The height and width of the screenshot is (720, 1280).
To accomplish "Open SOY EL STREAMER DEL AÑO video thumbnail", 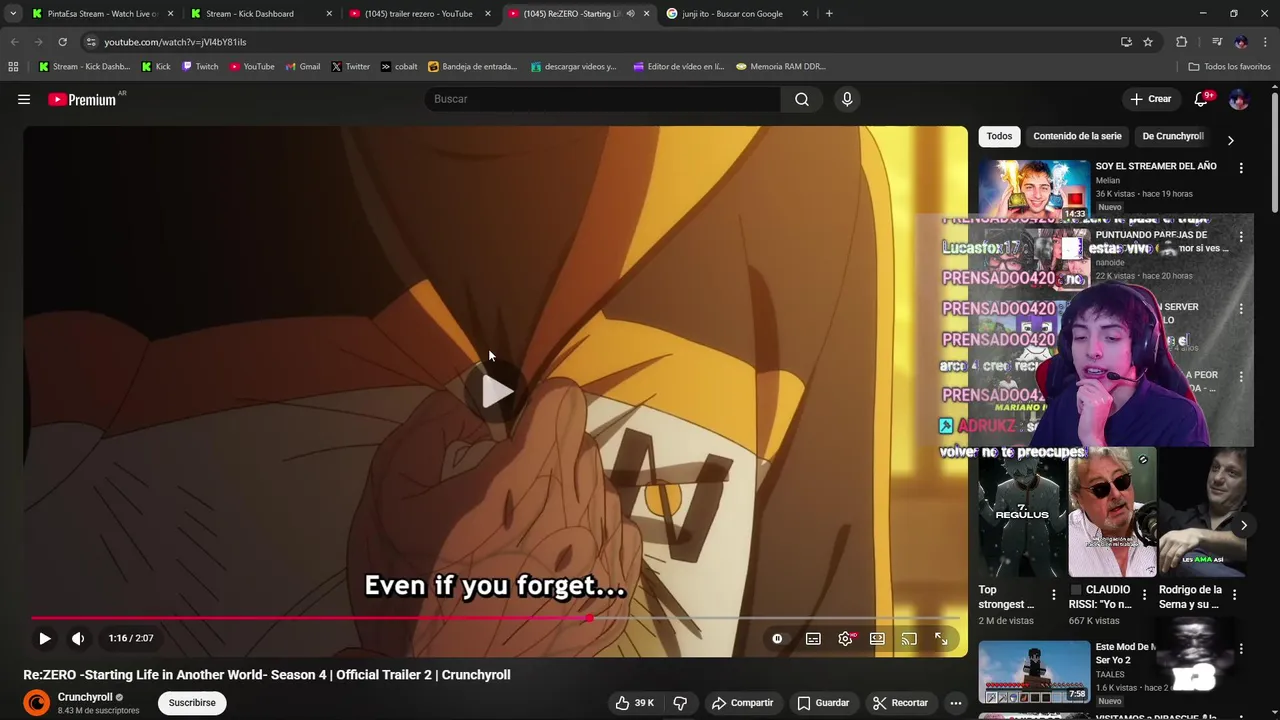I will [1034, 189].
